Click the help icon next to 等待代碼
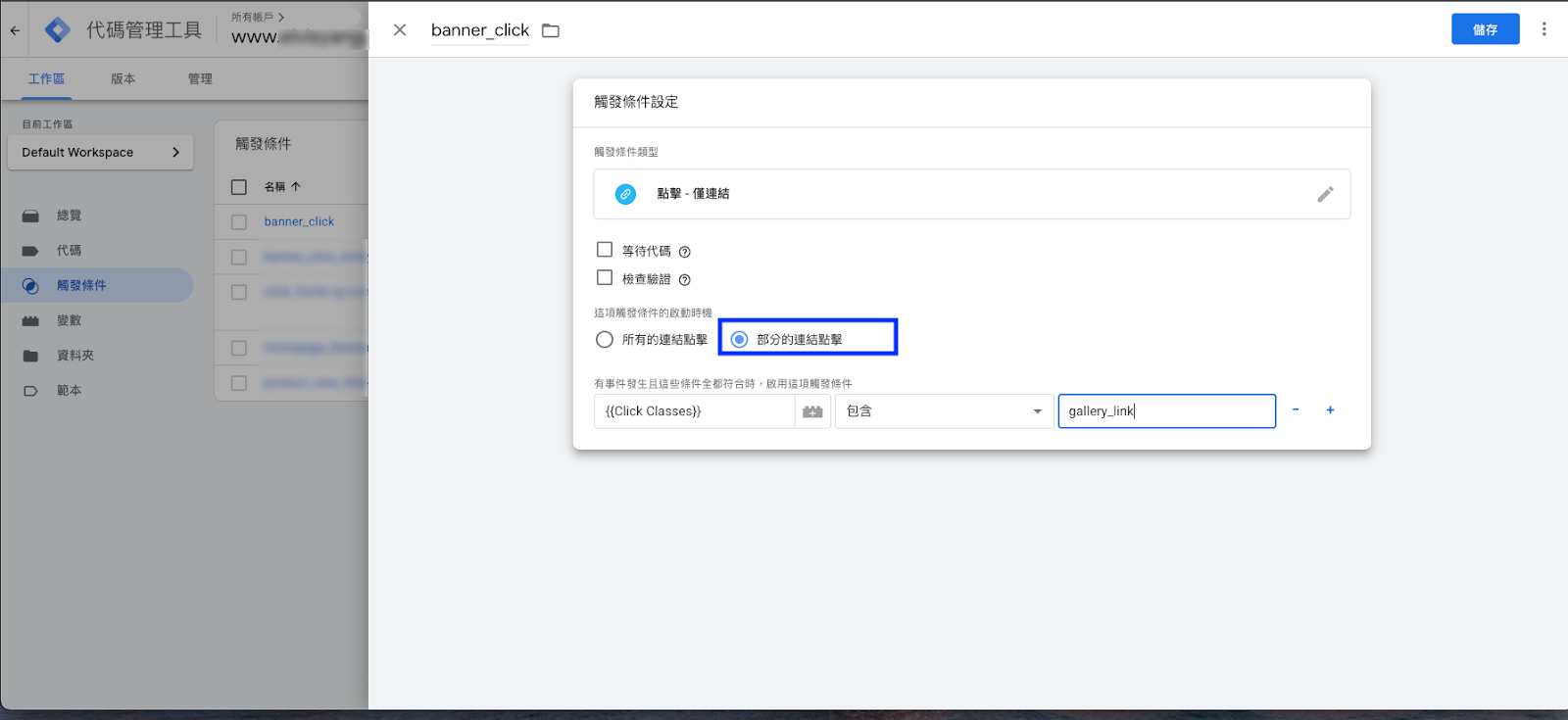This screenshot has height=720, width=1568. 685,252
